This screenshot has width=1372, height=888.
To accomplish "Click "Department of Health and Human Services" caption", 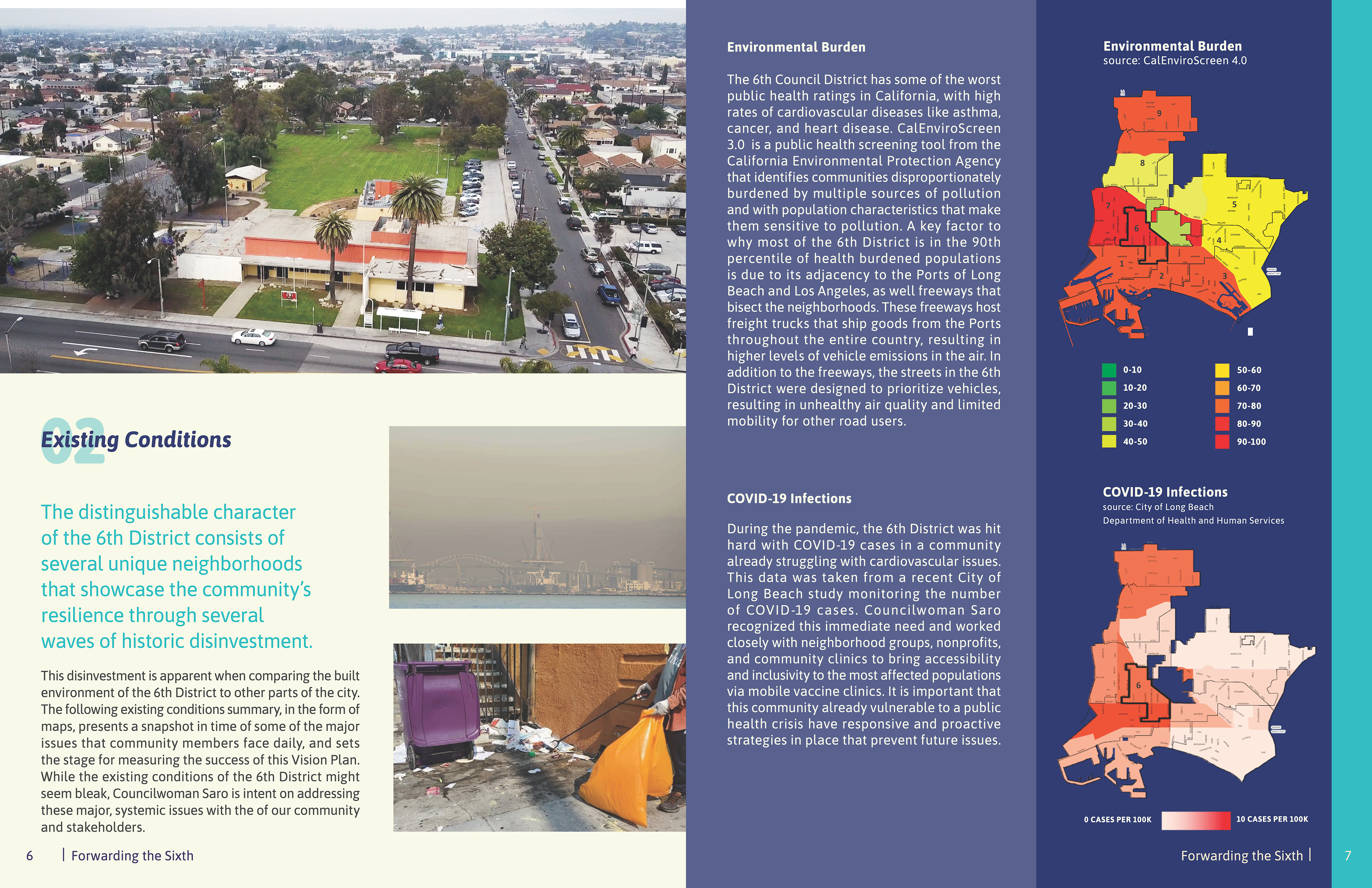I will tap(1193, 521).
